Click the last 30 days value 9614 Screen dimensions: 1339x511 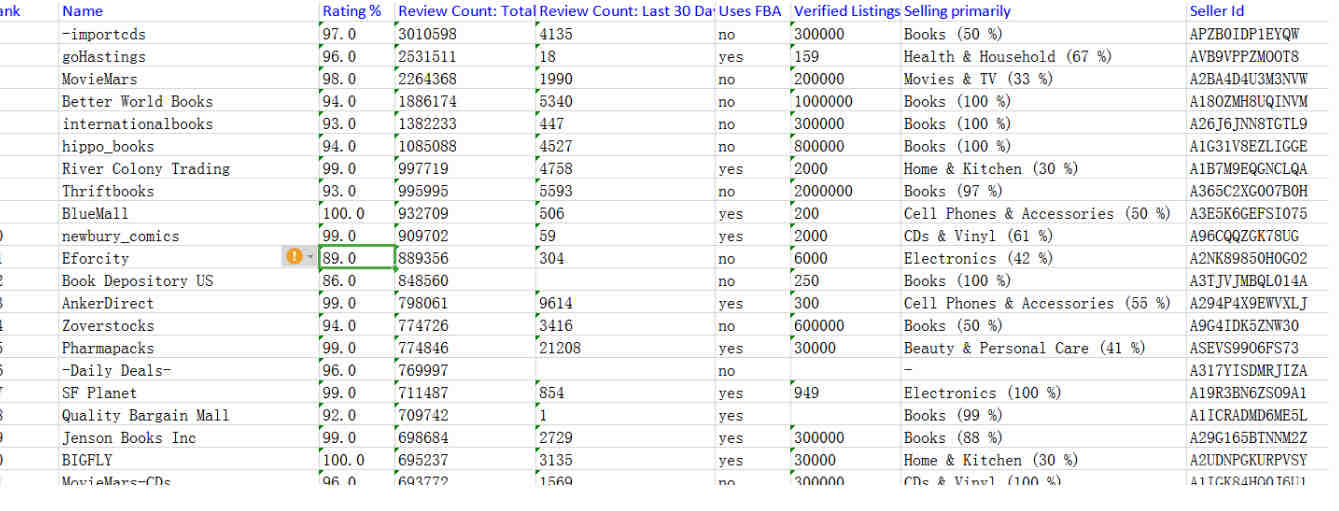coord(556,303)
